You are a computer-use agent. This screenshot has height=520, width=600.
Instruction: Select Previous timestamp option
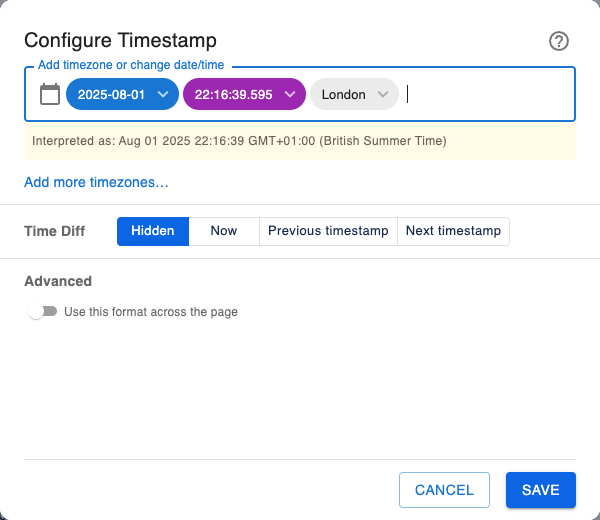[x=328, y=231]
